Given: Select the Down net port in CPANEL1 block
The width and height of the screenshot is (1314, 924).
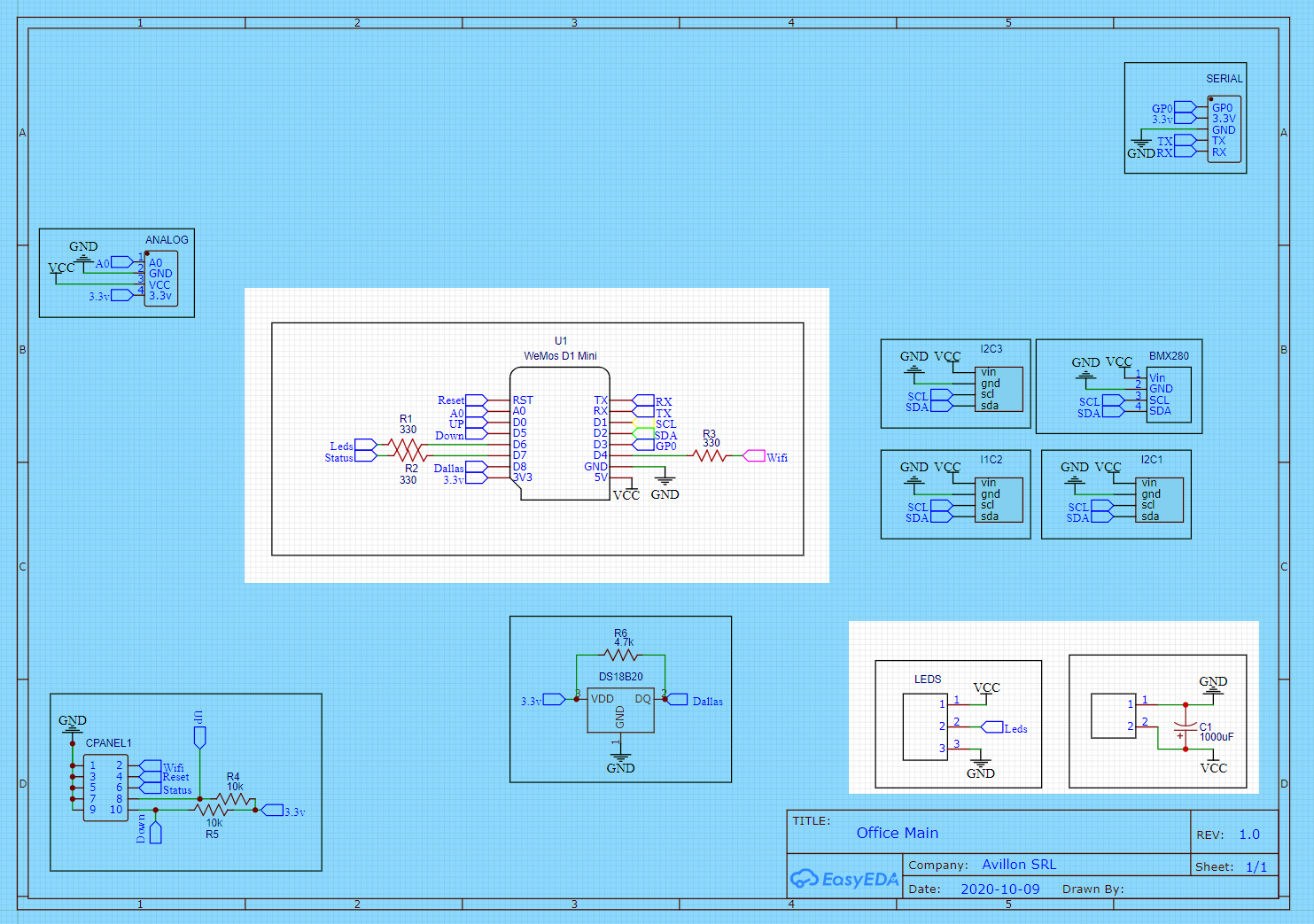Looking at the screenshot, I should [156, 833].
